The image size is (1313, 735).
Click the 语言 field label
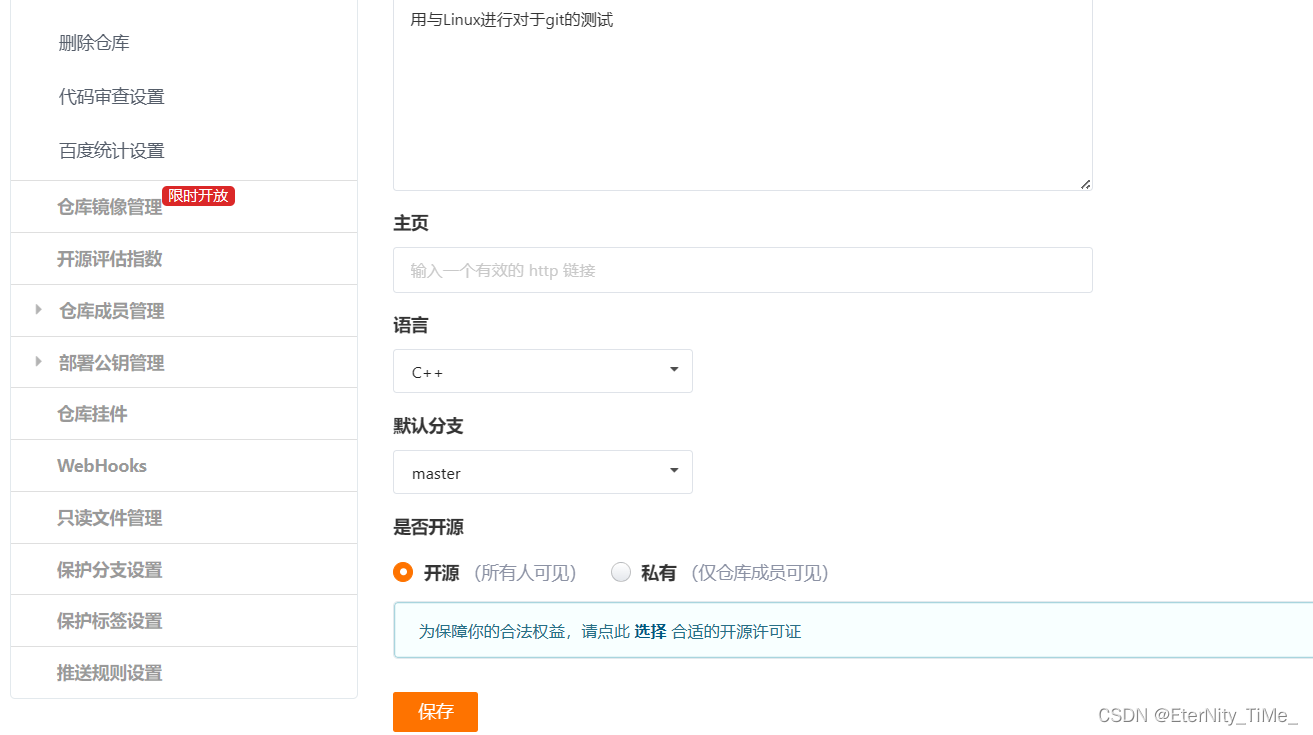click(x=411, y=325)
